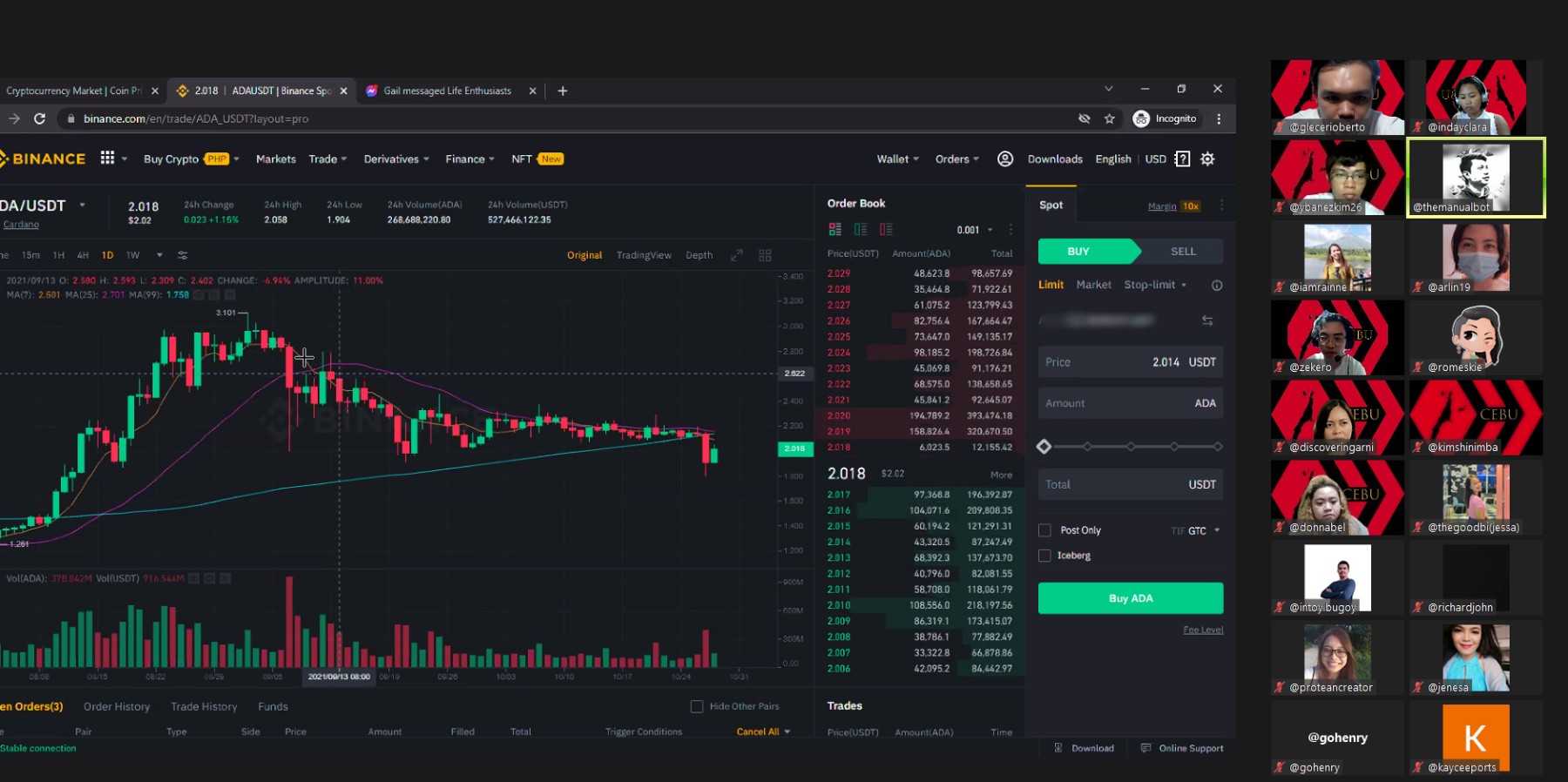
Task: Expand the Trade menu
Action: 328,158
